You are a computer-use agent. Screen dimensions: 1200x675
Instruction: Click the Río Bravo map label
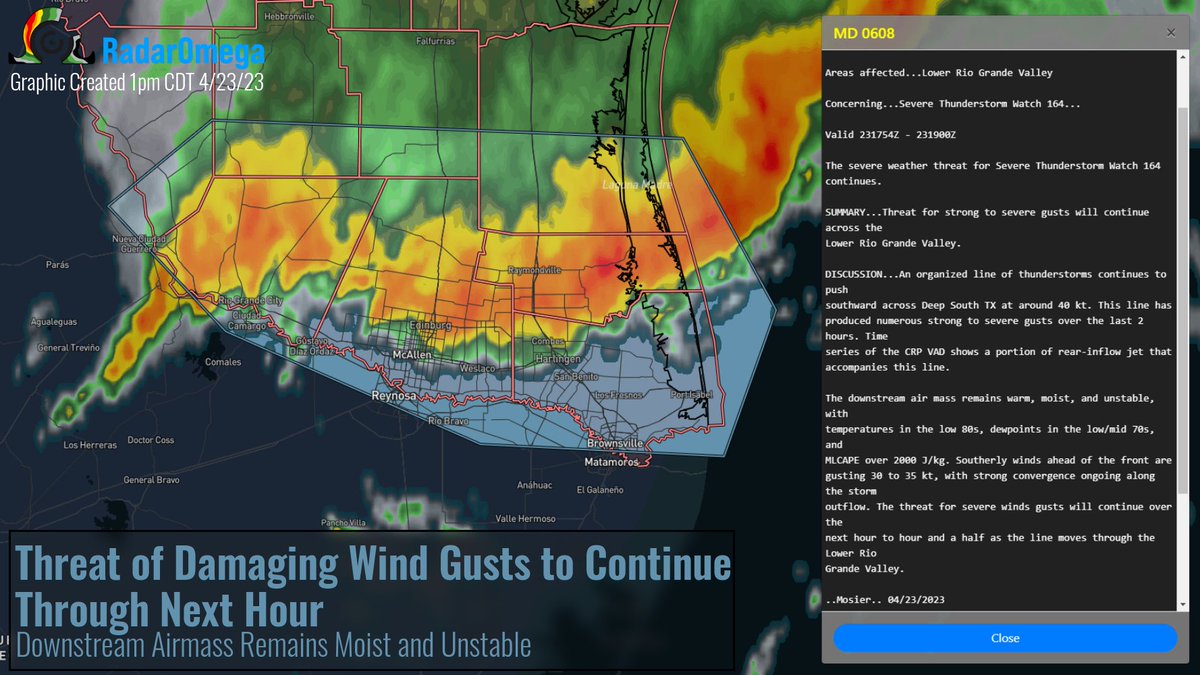tap(448, 421)
